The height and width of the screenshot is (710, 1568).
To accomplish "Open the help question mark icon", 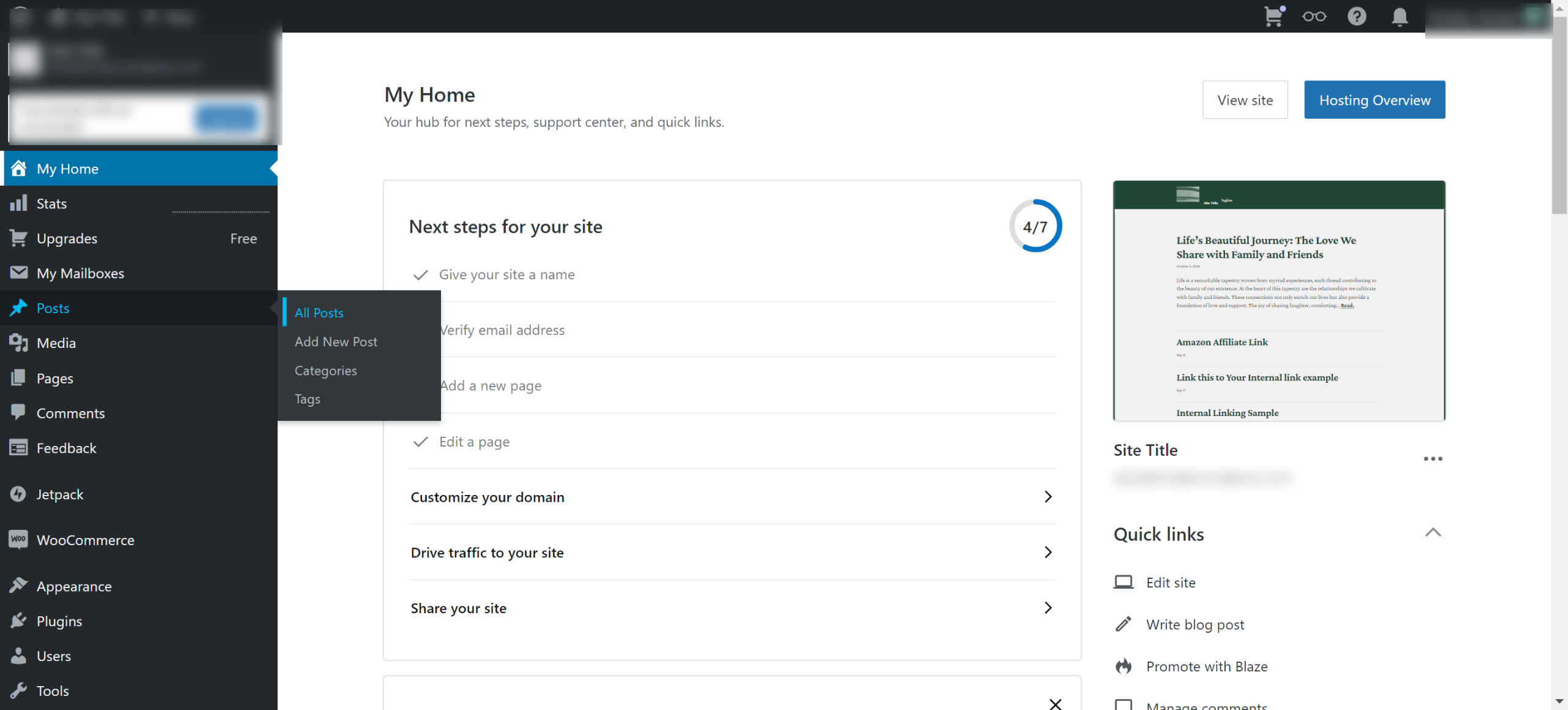I will point(1357,17).
